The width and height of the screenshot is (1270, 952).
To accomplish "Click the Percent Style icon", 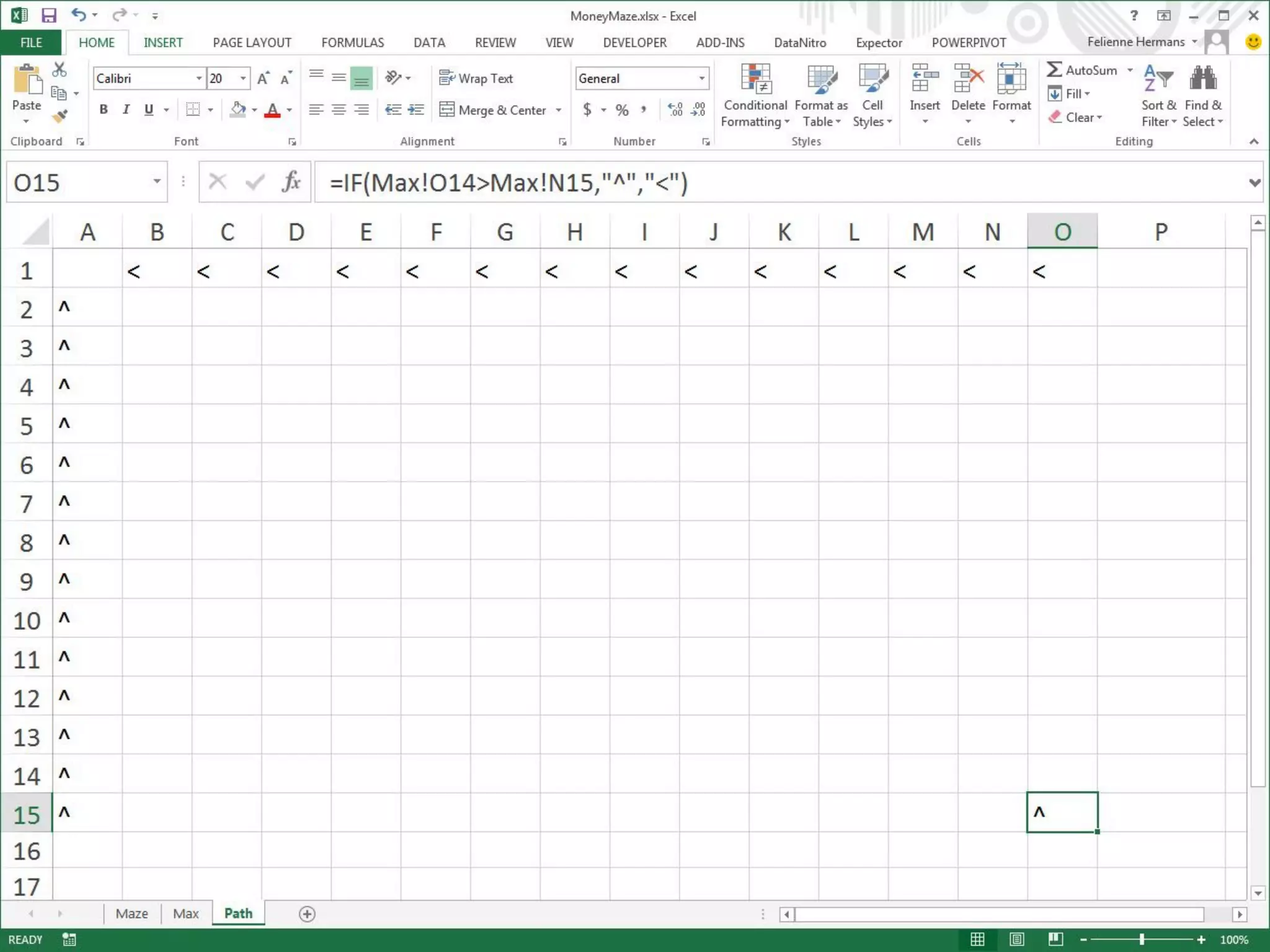I will click(x=622, y=110).
